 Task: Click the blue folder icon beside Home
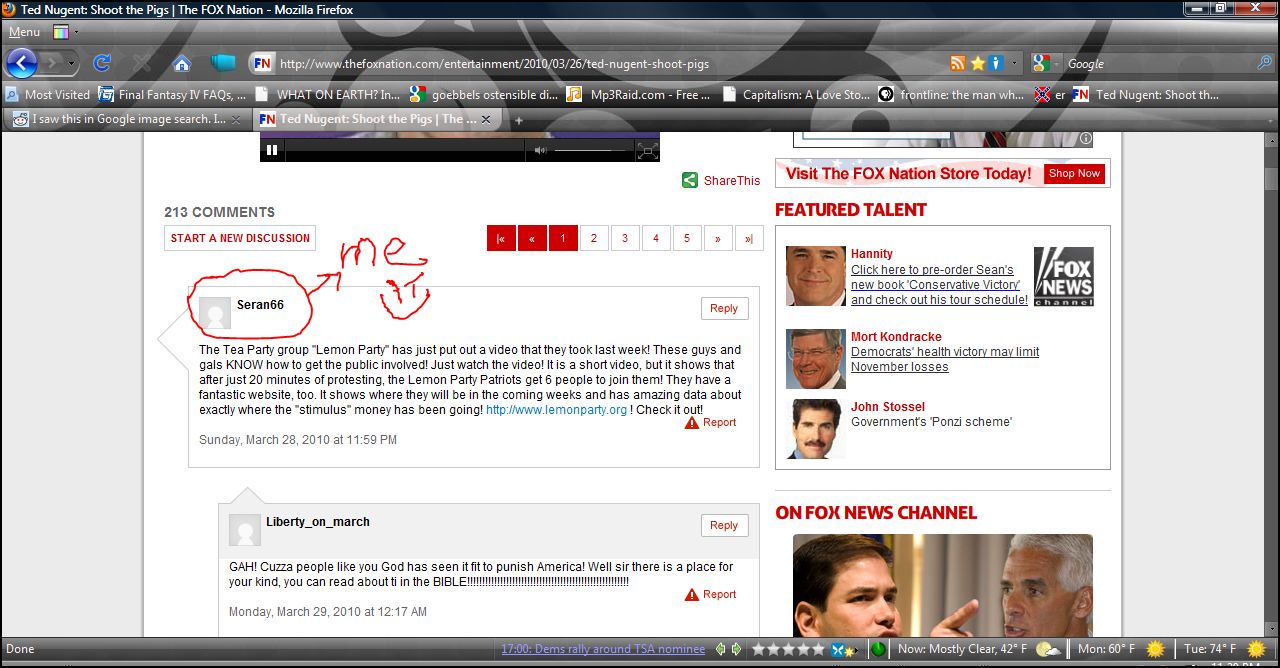pos(223,63)
